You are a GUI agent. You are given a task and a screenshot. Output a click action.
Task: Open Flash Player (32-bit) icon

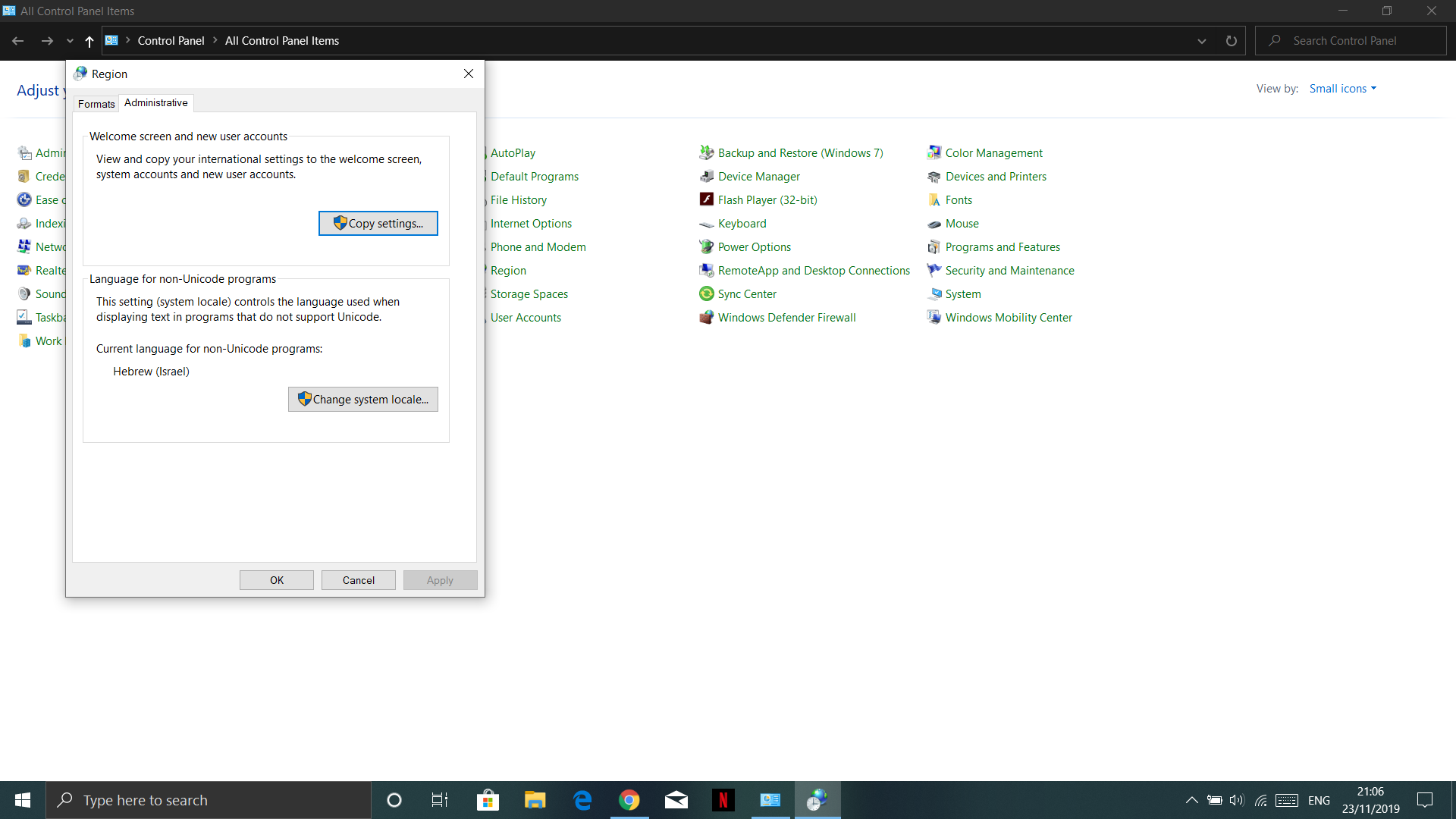click(706, 199)
